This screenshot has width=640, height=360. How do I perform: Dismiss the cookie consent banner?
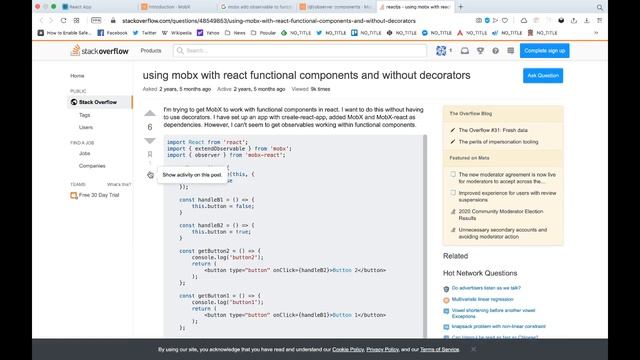[x=473, y=349]
